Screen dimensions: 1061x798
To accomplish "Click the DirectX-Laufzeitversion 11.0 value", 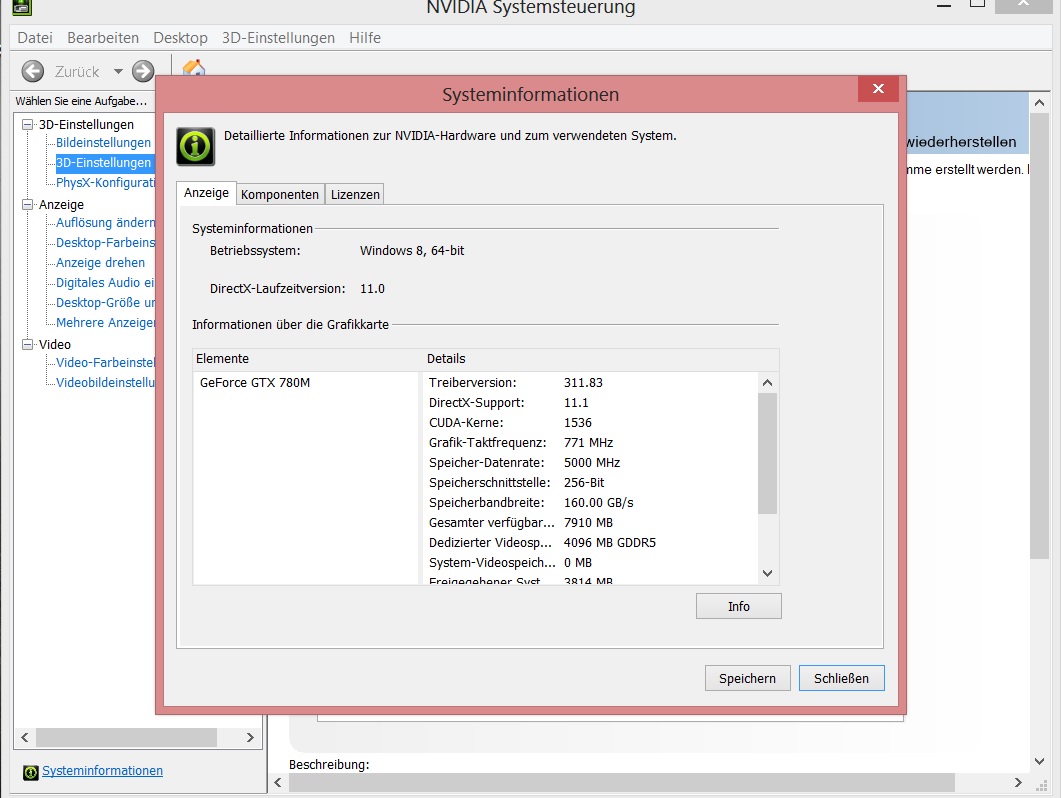I will [x=372, y=289].
